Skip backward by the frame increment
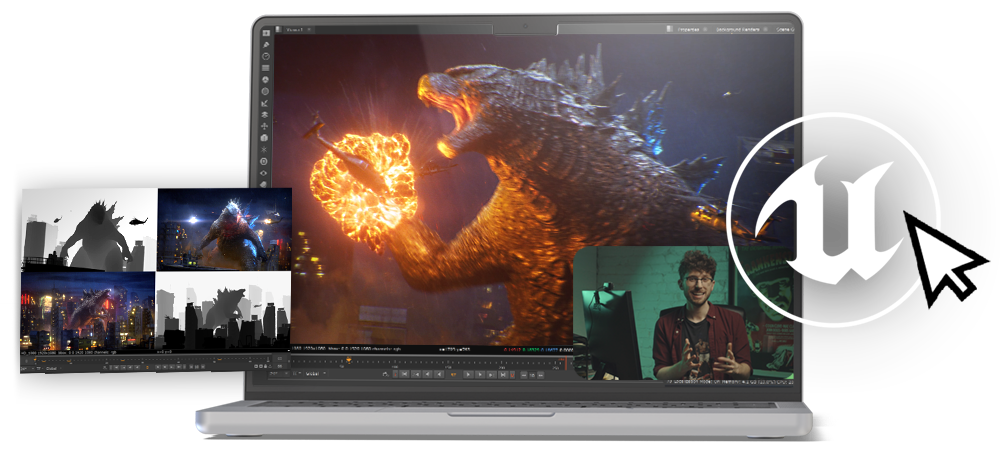 tap(524, 374)
